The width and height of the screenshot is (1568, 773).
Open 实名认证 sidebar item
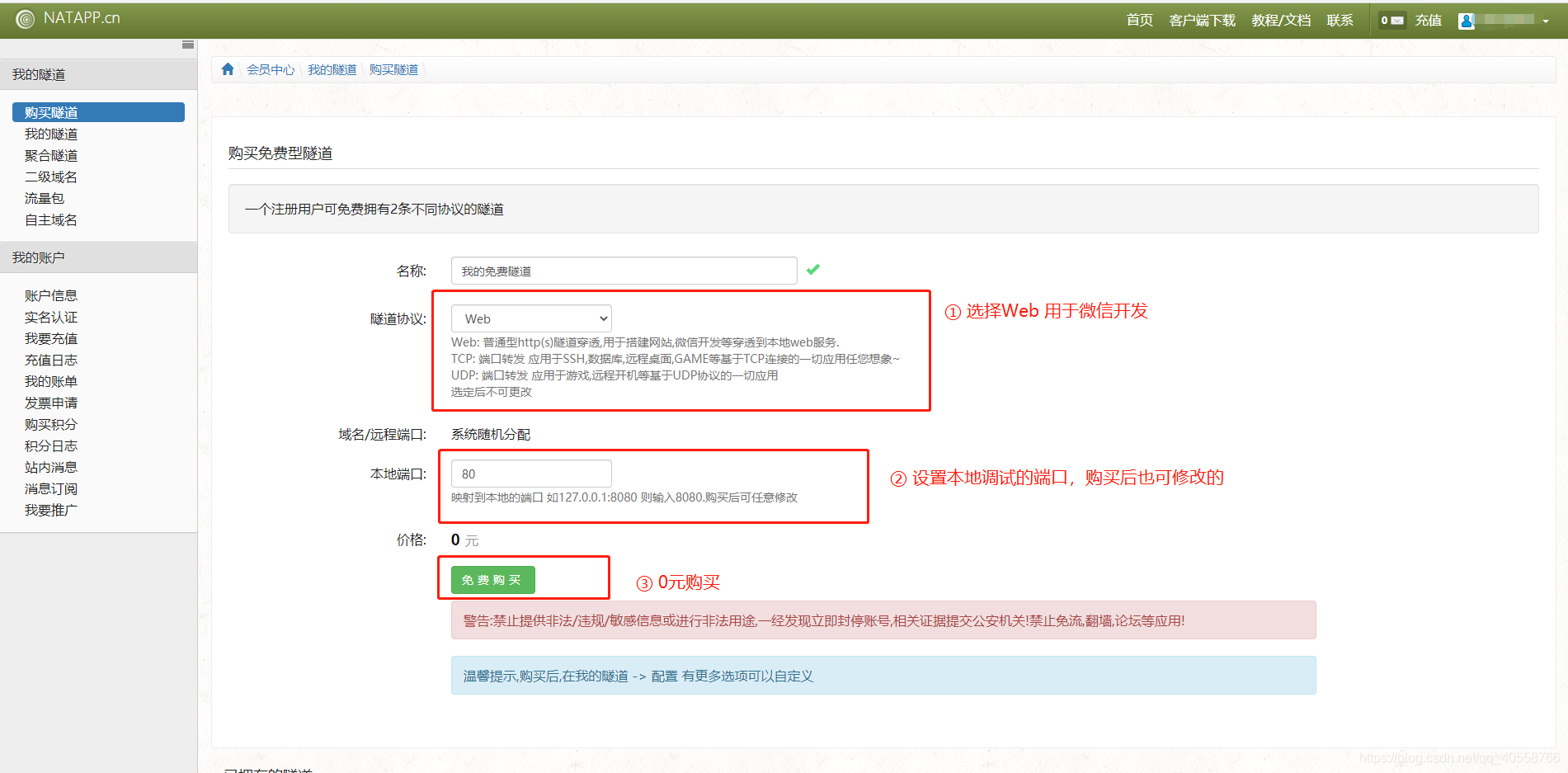point(51,317)
